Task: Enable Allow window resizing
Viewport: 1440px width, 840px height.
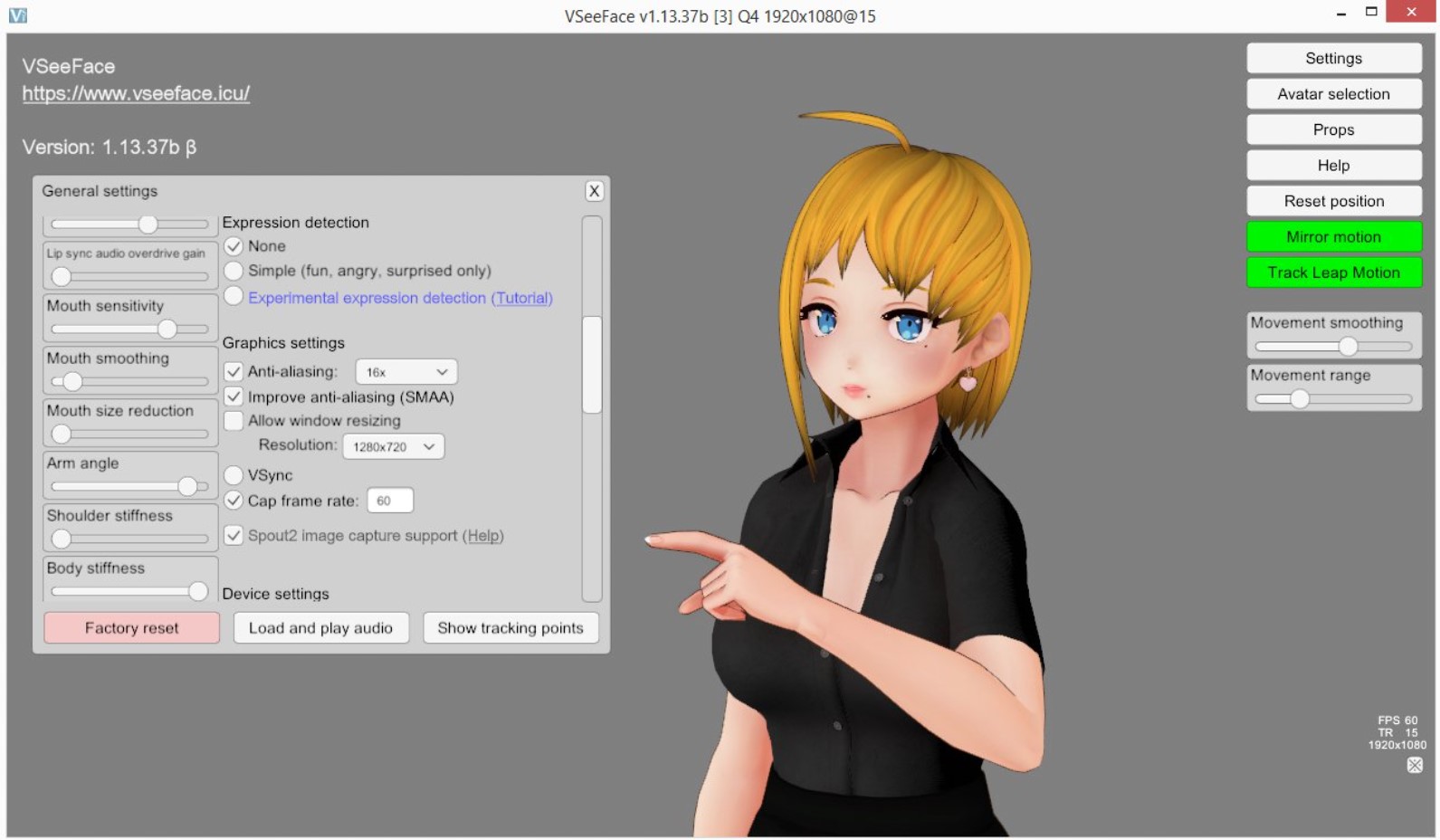Action: coord(234,420)
